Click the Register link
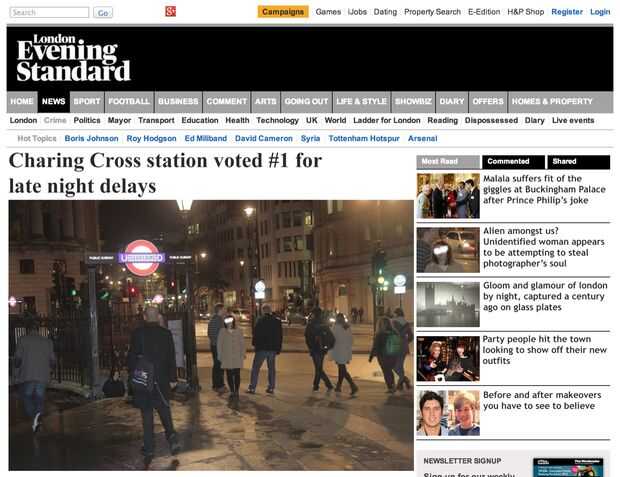620x477 pixels. [x=567, y=12]
